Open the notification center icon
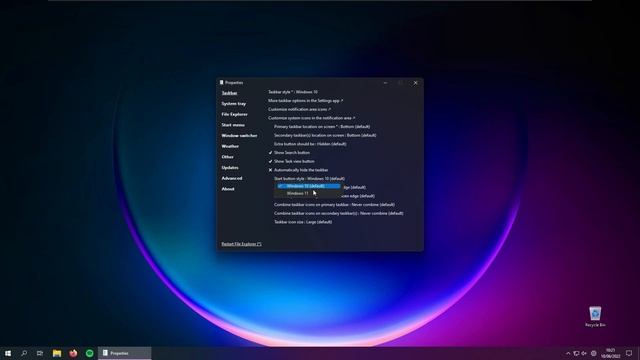This screenshot has height=360, width=640. point(629,353)
